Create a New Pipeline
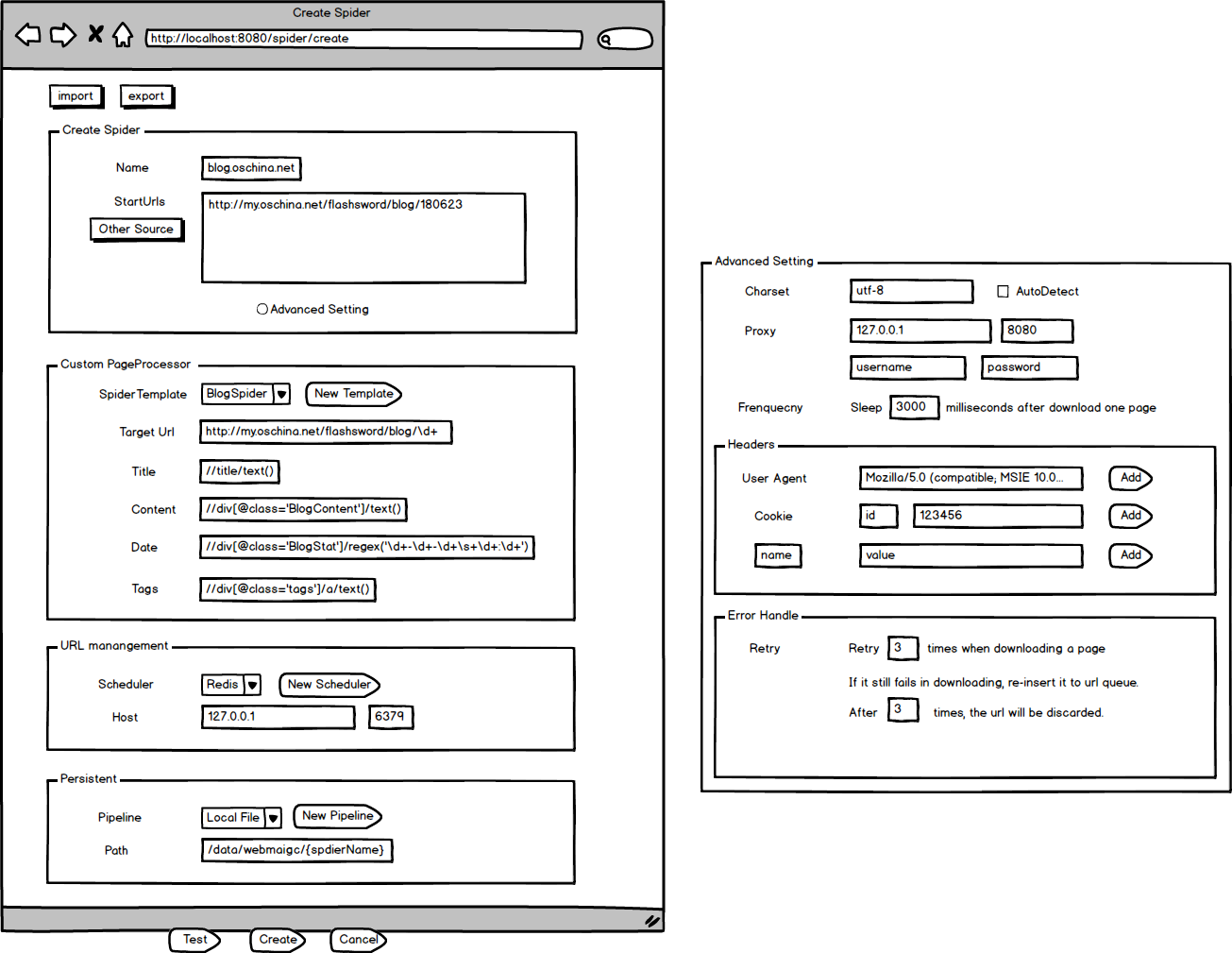This screenshot has height=953, width=1232. [x=337, y=816]
